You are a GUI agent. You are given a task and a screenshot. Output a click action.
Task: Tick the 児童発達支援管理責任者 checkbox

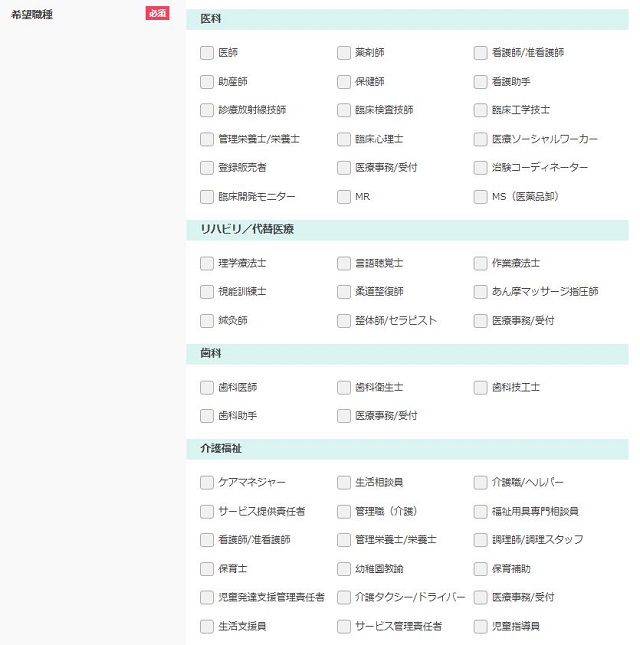(206, 597)
